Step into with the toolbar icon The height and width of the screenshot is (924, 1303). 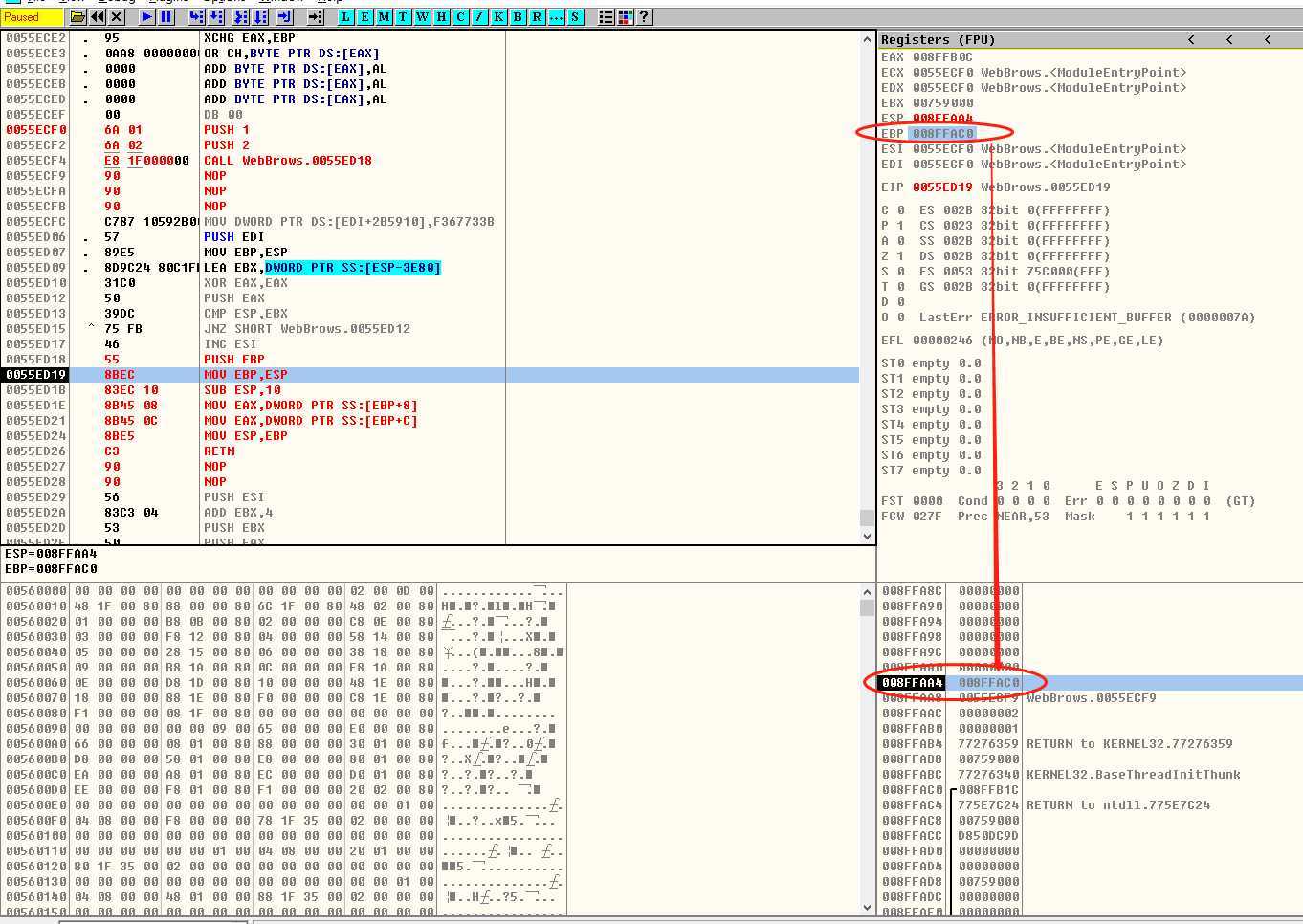pyautogui.click(x=196, y=17)
